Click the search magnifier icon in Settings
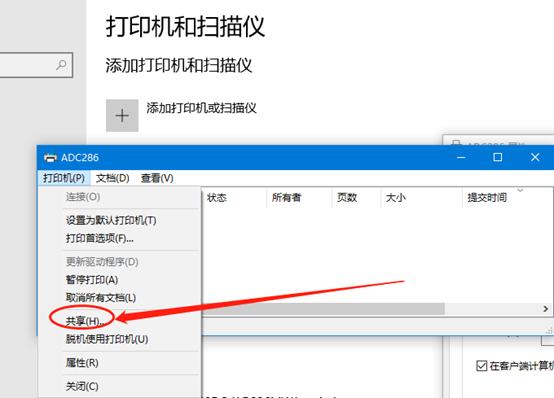This screenshot has width=554, height=398. click(61, 65)
